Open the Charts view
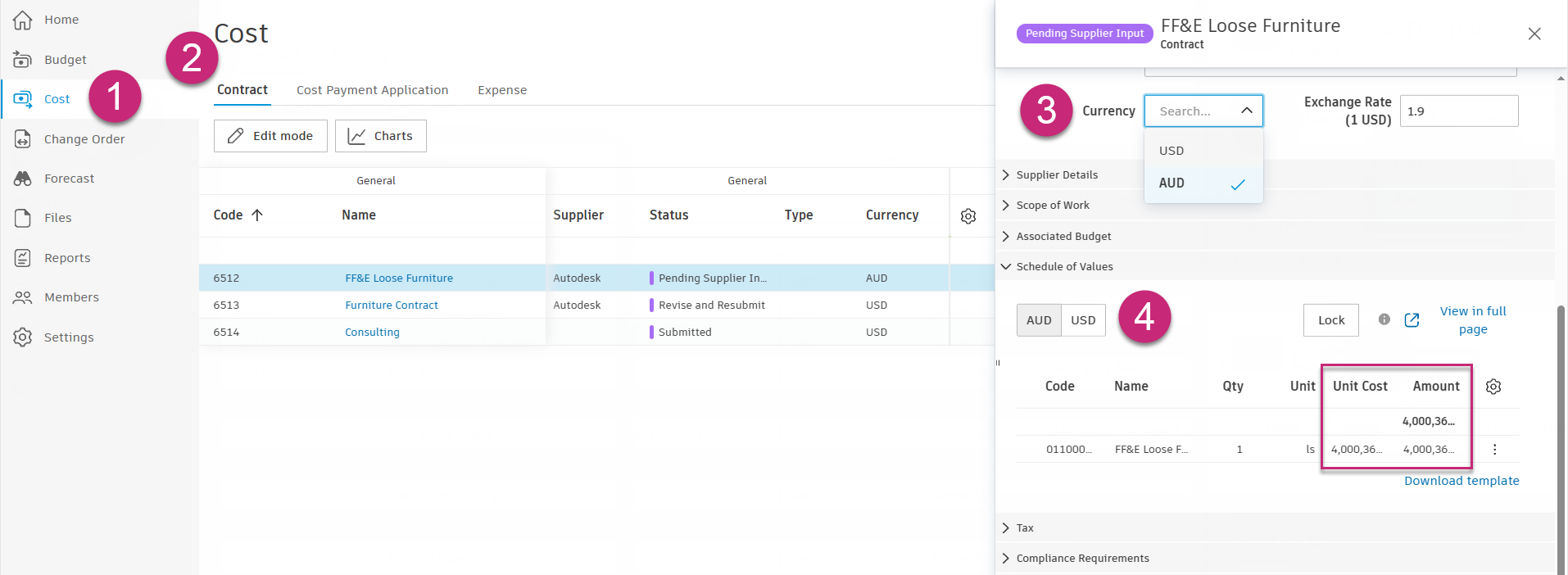Viewport: 1568px width, 575px height. [x=380, y=136]
